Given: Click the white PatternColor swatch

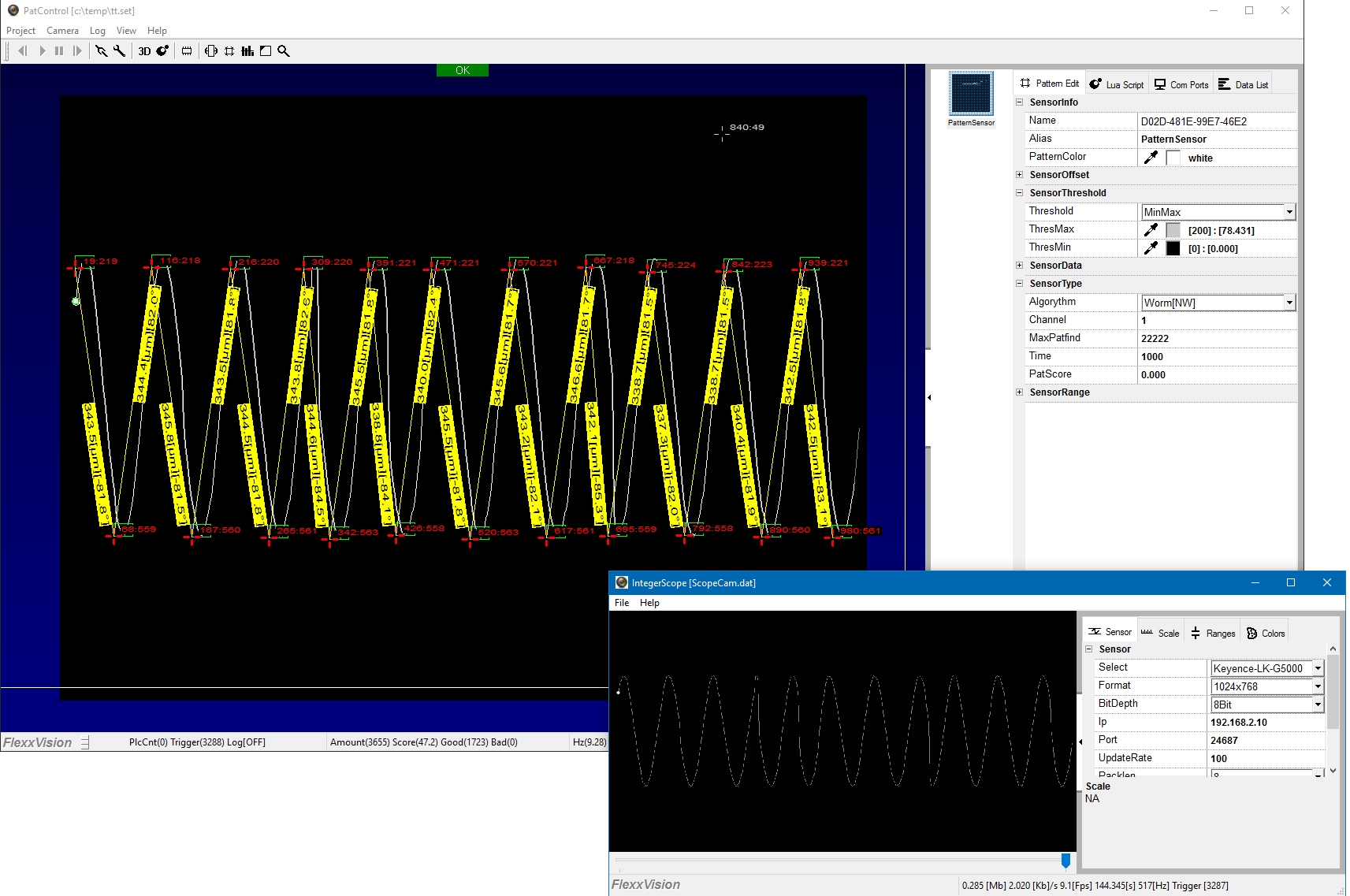Looking at the screenshot, I should 1173,158.
